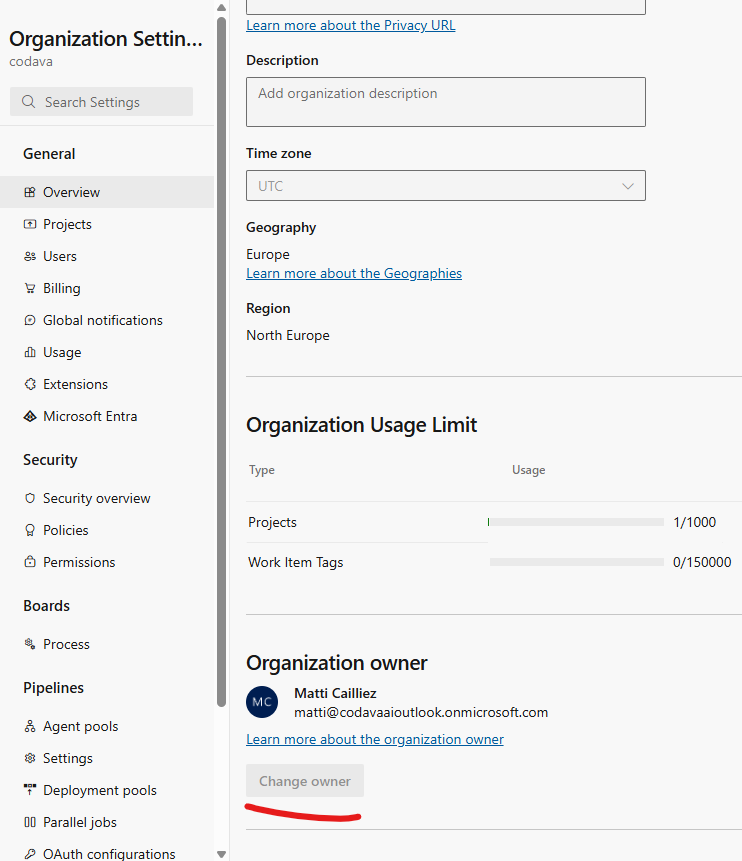Image resolution: width=742 pixels, height=861 pixels.
Task: Open Deployment pools page
Action: pyautogui.click(x=107, y=790)
